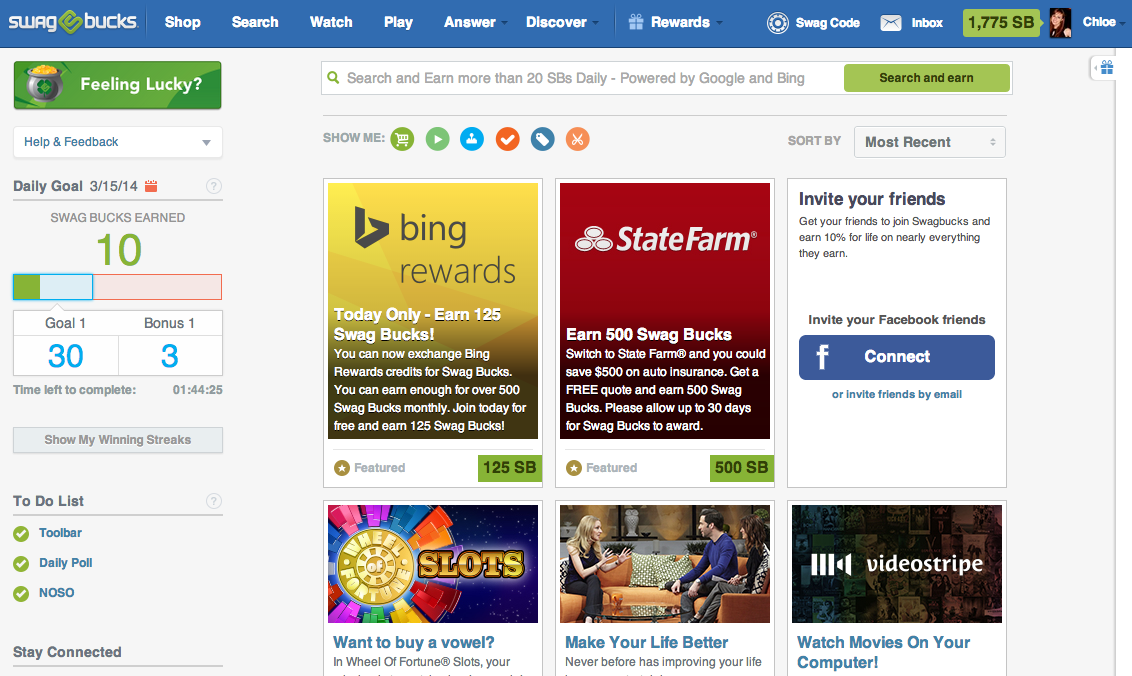Screen dimensions: 1132x676
Task: Click Watch Movies On Your Computer! title
Action: (884, 653)
